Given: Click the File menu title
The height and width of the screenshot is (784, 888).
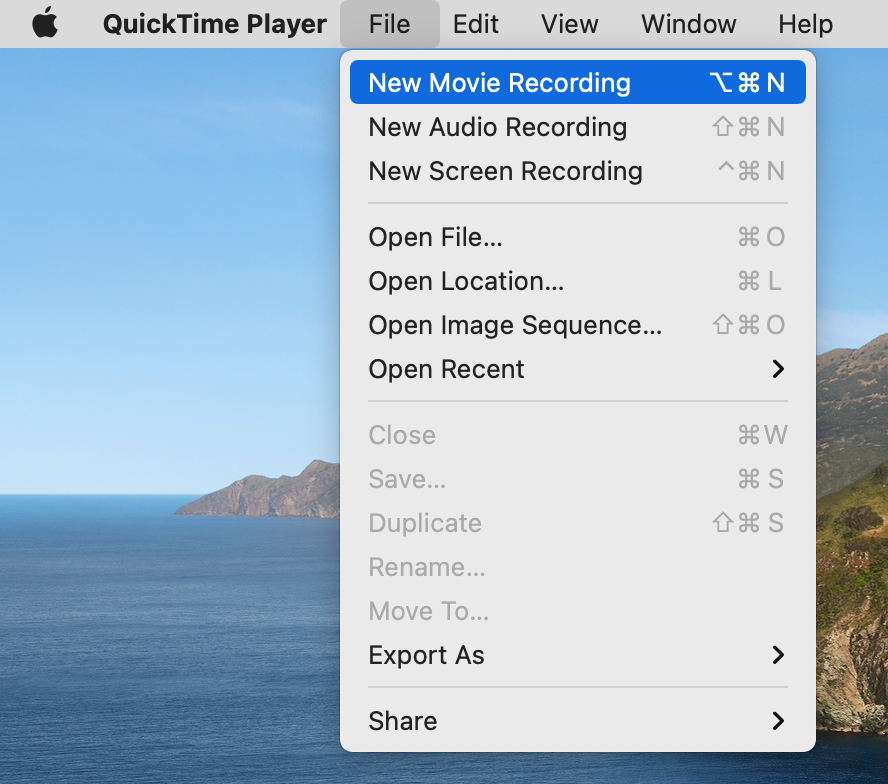Looking at the screenshot, I should click(390, 24).
